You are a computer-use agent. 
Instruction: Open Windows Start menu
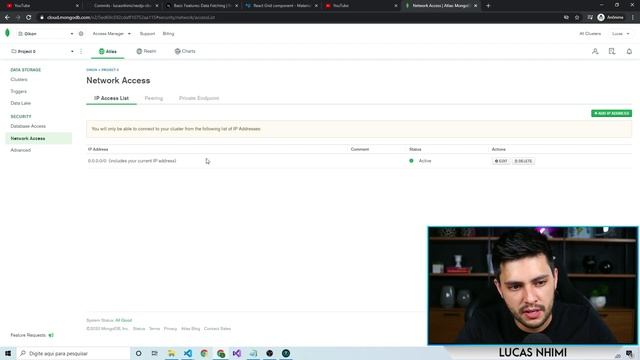pyautogui.click(x=8, y=353)
